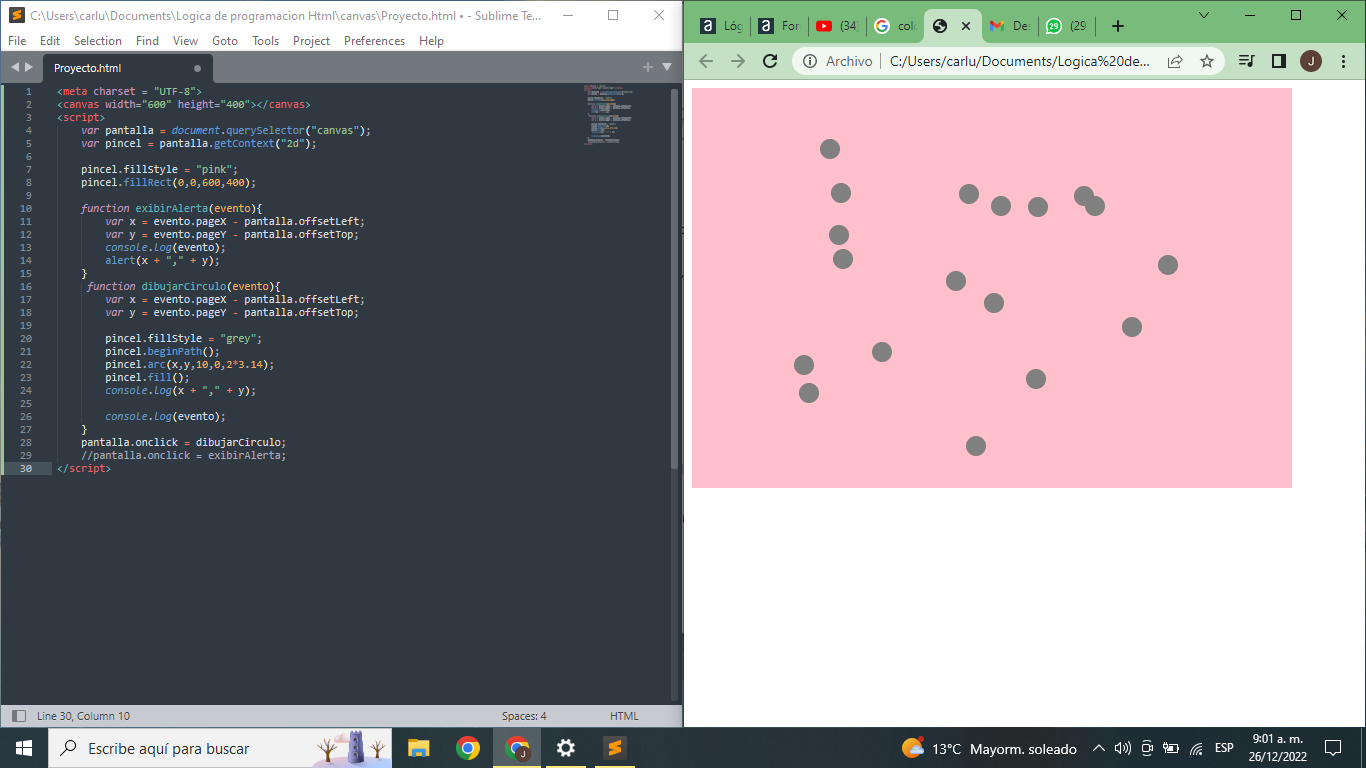Click the editor vertical scrollbar
This screenshot has width=1366, height=768.
pos(674,278)
